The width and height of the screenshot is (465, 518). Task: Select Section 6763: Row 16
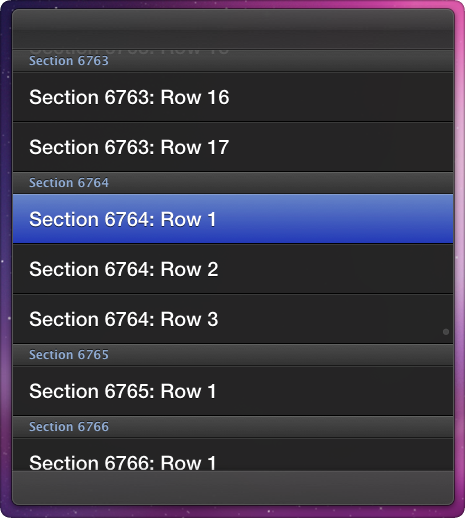coord(233,97)
